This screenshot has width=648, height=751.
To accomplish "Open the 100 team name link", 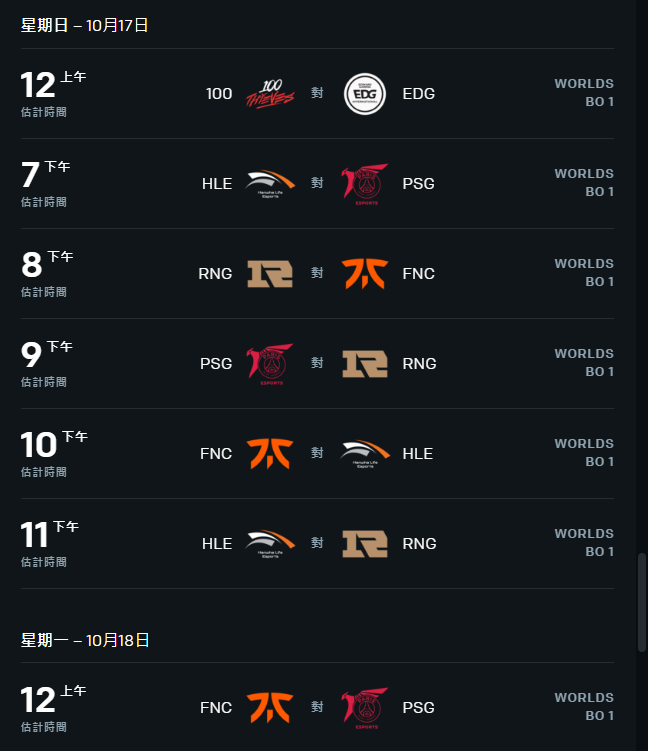I will pyautogui.click(x=219, y=94).
